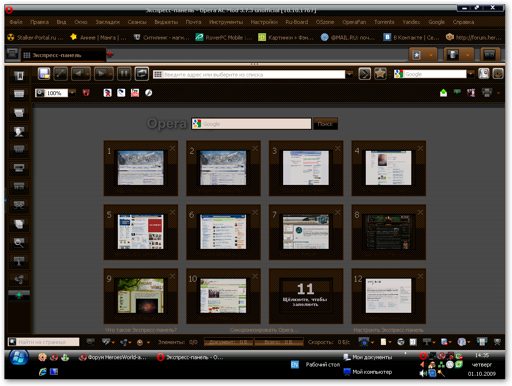Screen dimensions: 512x386
Task: Click the red shield icon next to zoom
Action: click(86, 93)
